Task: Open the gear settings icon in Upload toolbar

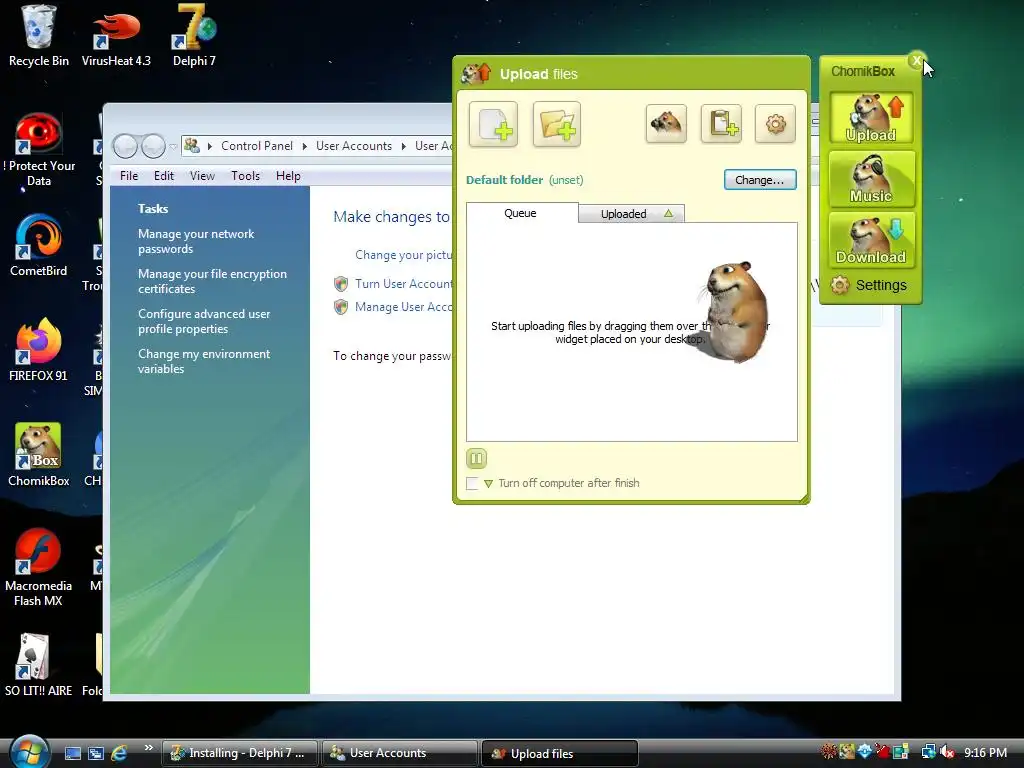Action: point(775,123)
